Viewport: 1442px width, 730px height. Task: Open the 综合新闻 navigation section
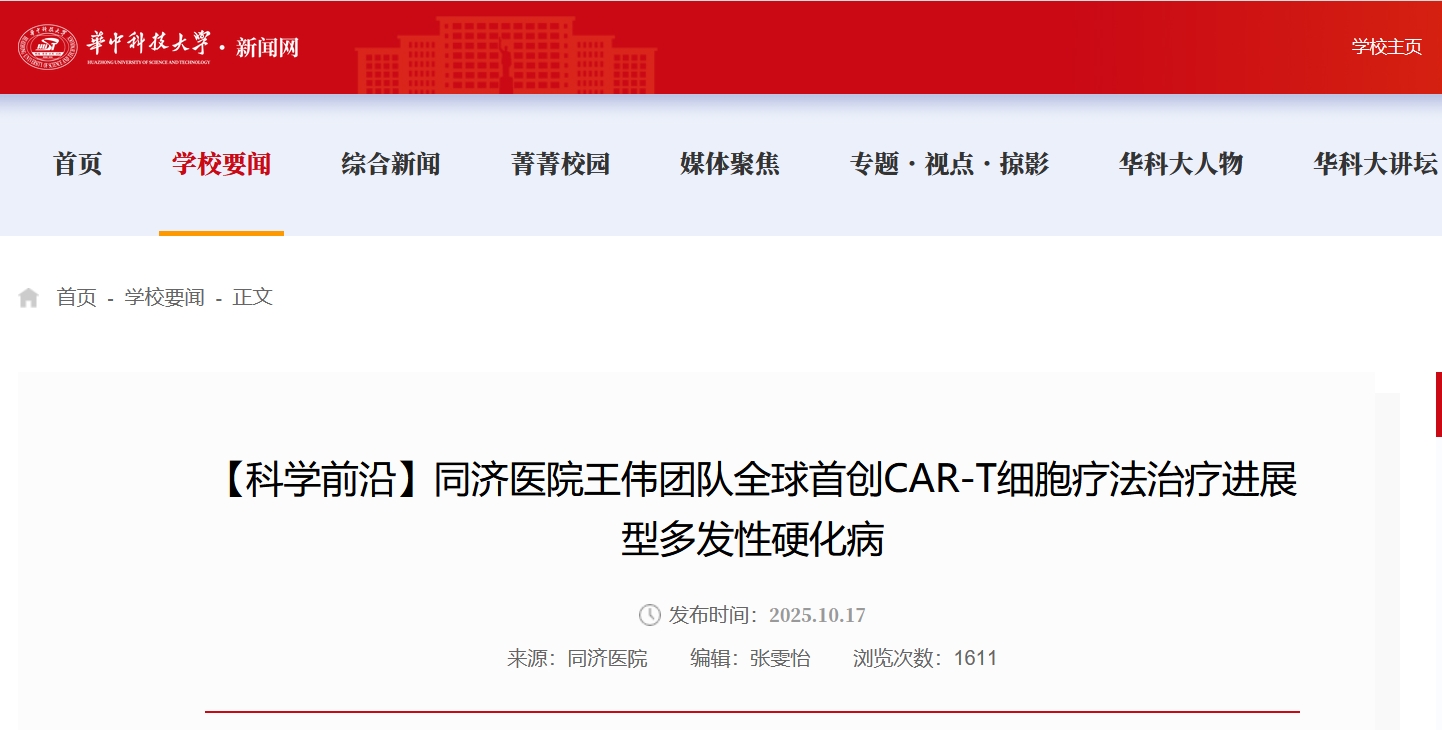pyautogui.click(x=391, y=164)
